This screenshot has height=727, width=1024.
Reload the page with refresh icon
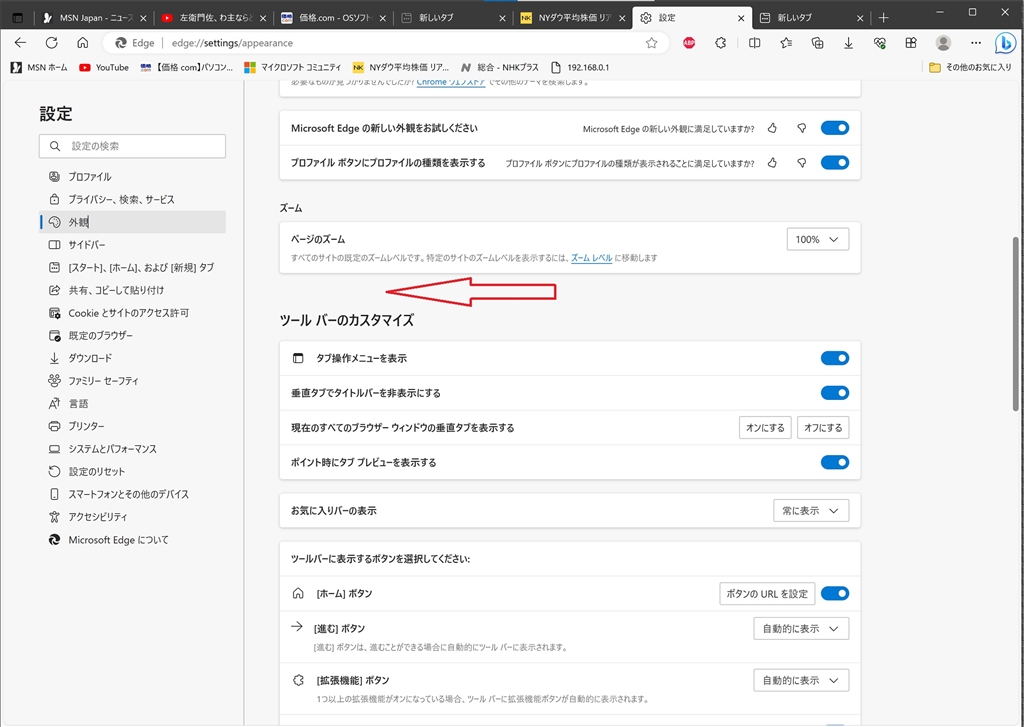point(52,43)
